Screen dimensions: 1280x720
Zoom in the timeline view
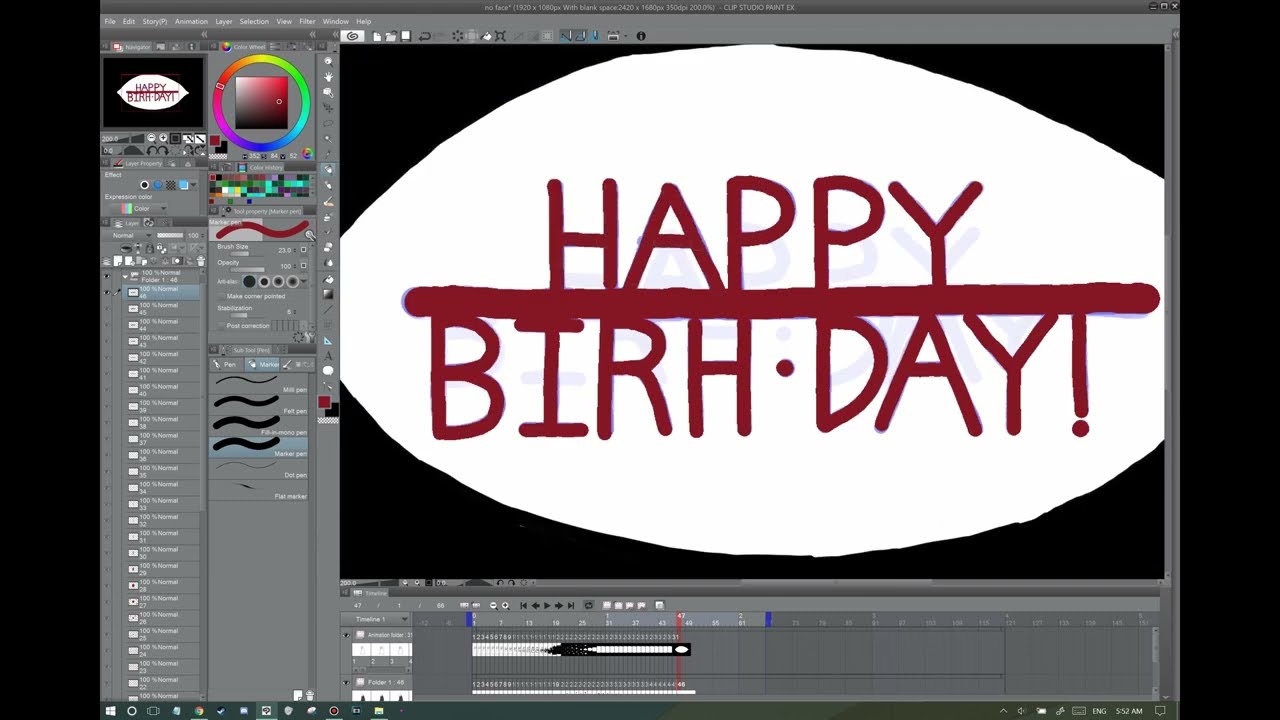click(504, 605)
